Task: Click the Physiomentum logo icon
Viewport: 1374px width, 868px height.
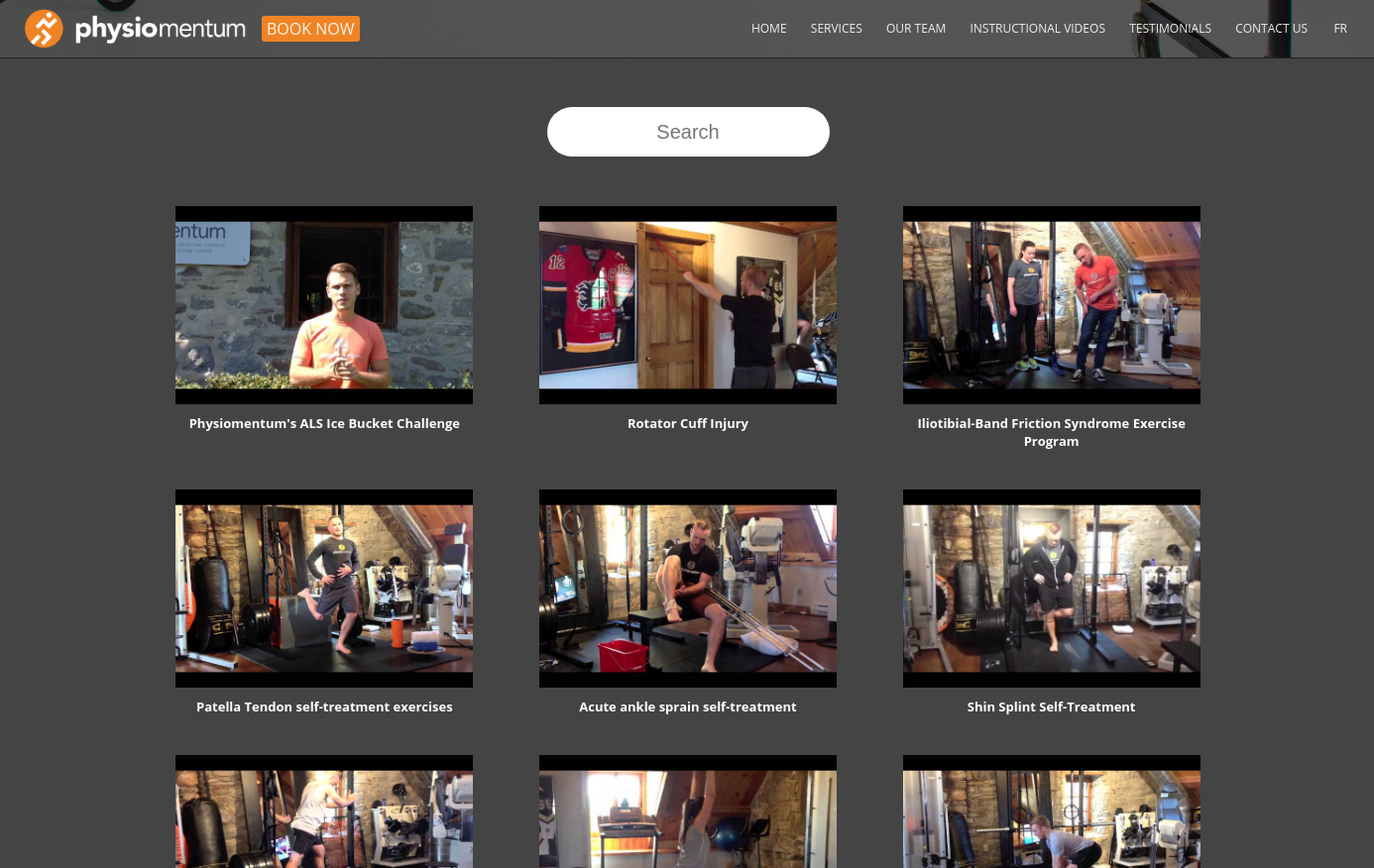Action: tap(44, 29)
